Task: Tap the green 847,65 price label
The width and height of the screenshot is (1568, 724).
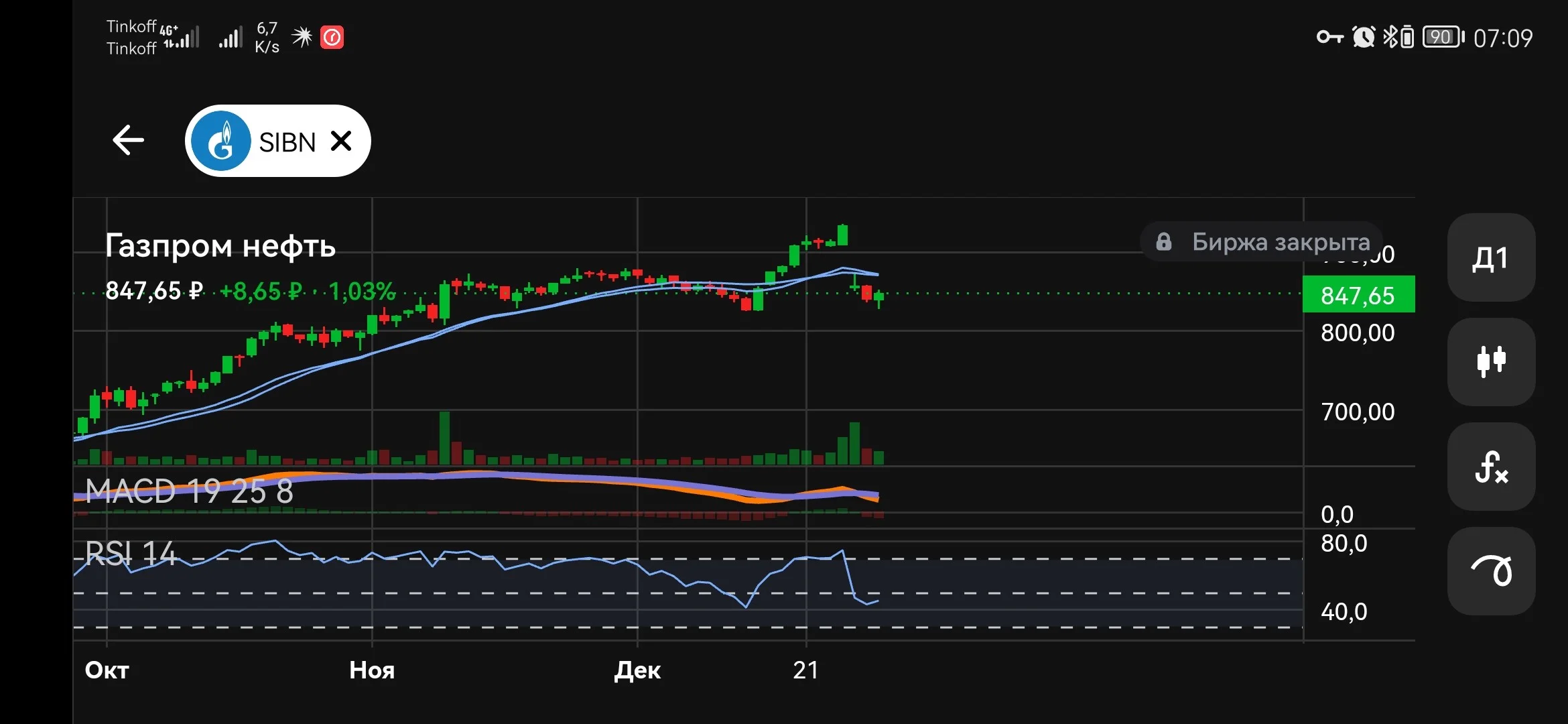Action: point(1358,294)
